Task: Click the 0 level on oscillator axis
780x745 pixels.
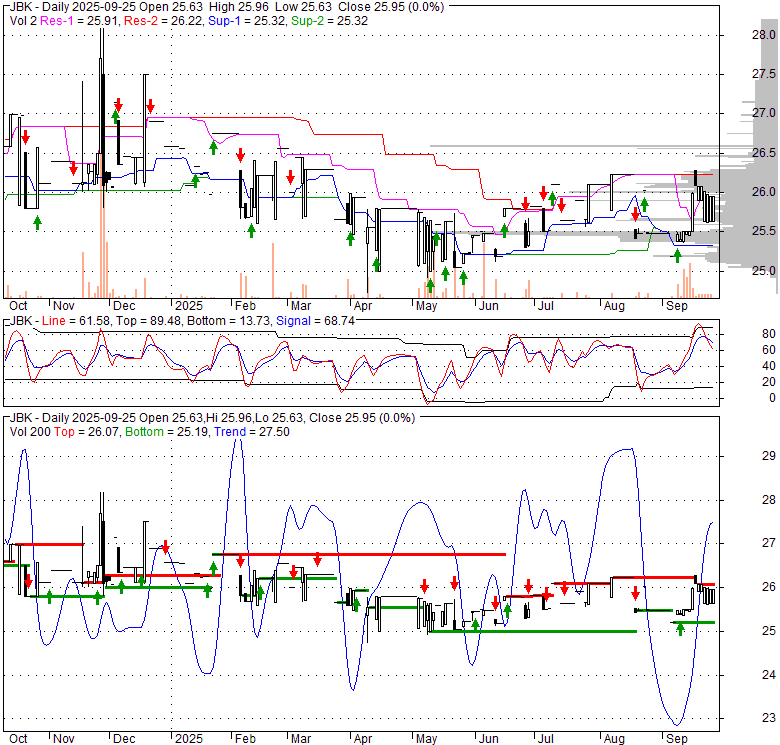Action: tap(772, 398)
